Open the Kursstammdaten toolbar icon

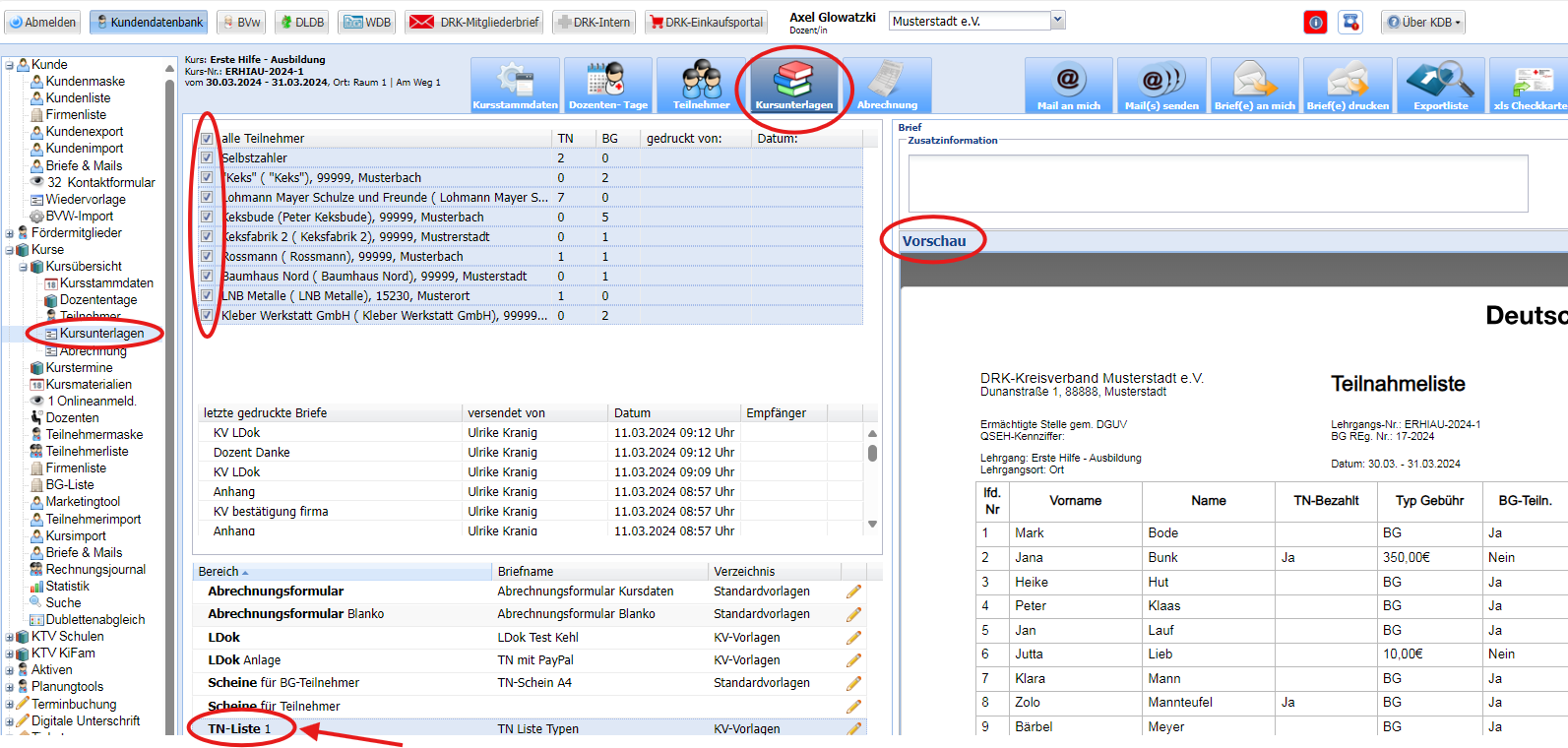[x=515, y=85]
